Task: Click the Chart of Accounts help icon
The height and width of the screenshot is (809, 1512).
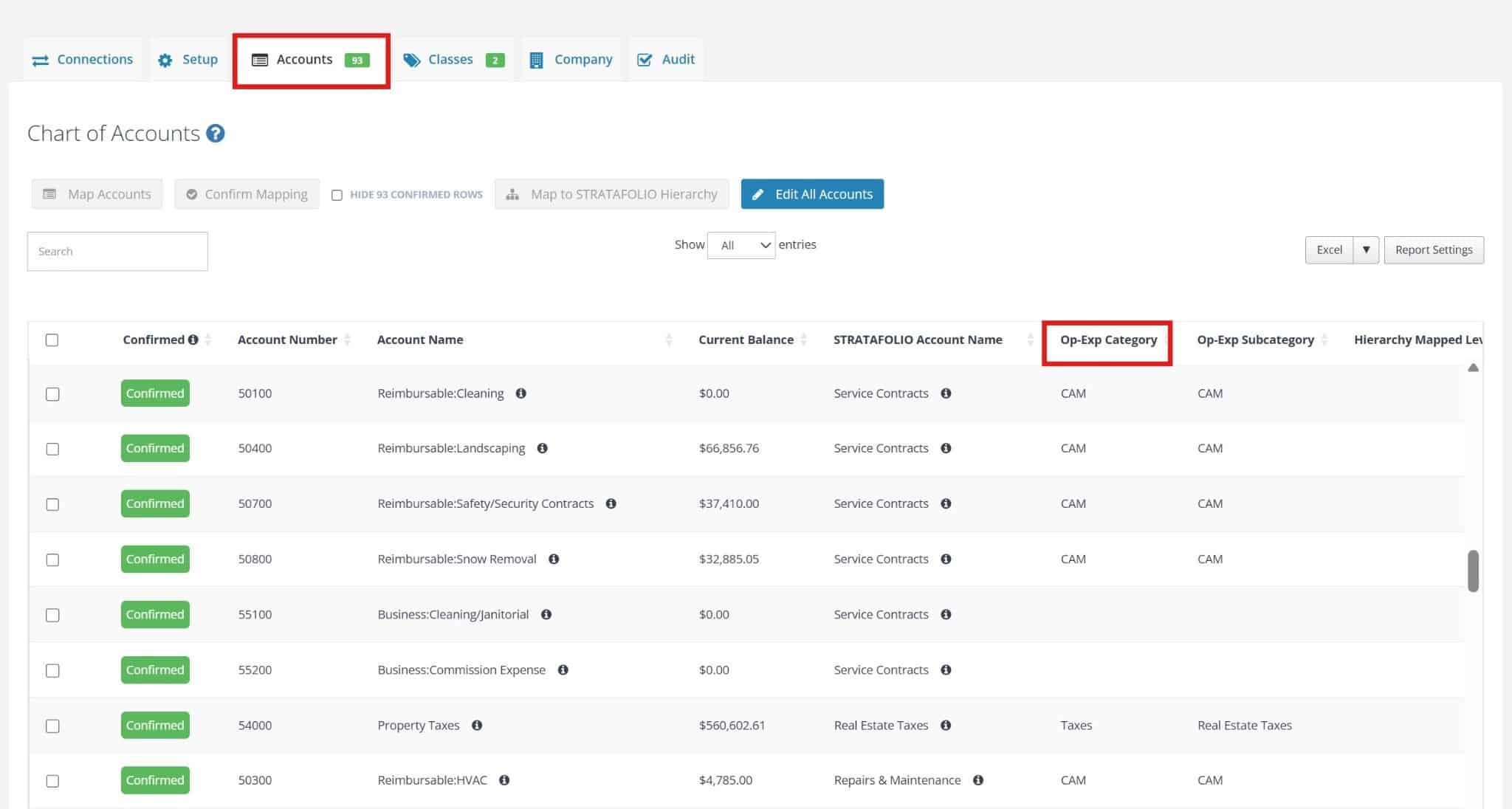Action: [215, 134]
